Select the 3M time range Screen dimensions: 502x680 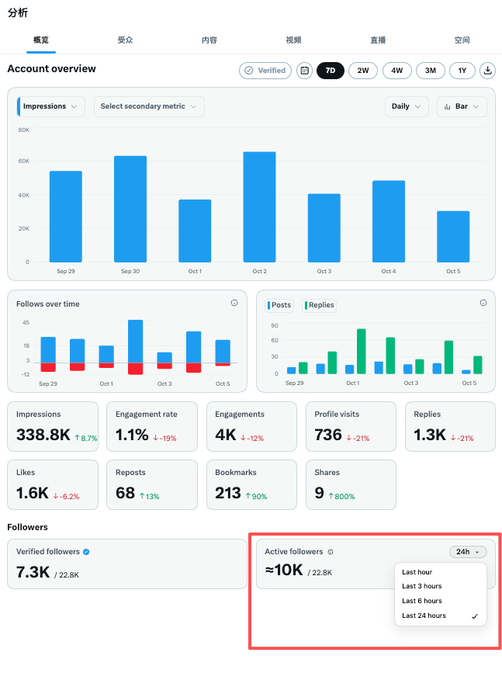click(x=430, y=70)
